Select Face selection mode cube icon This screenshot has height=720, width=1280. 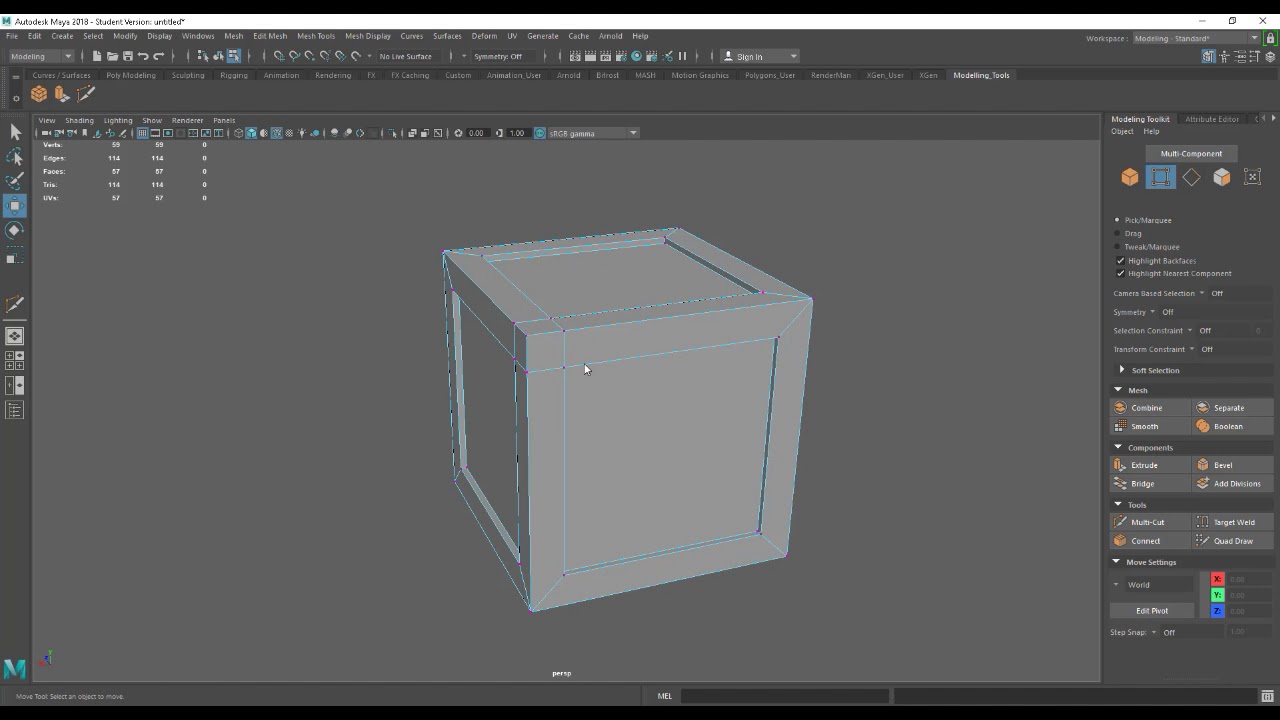click(1222, 177)
